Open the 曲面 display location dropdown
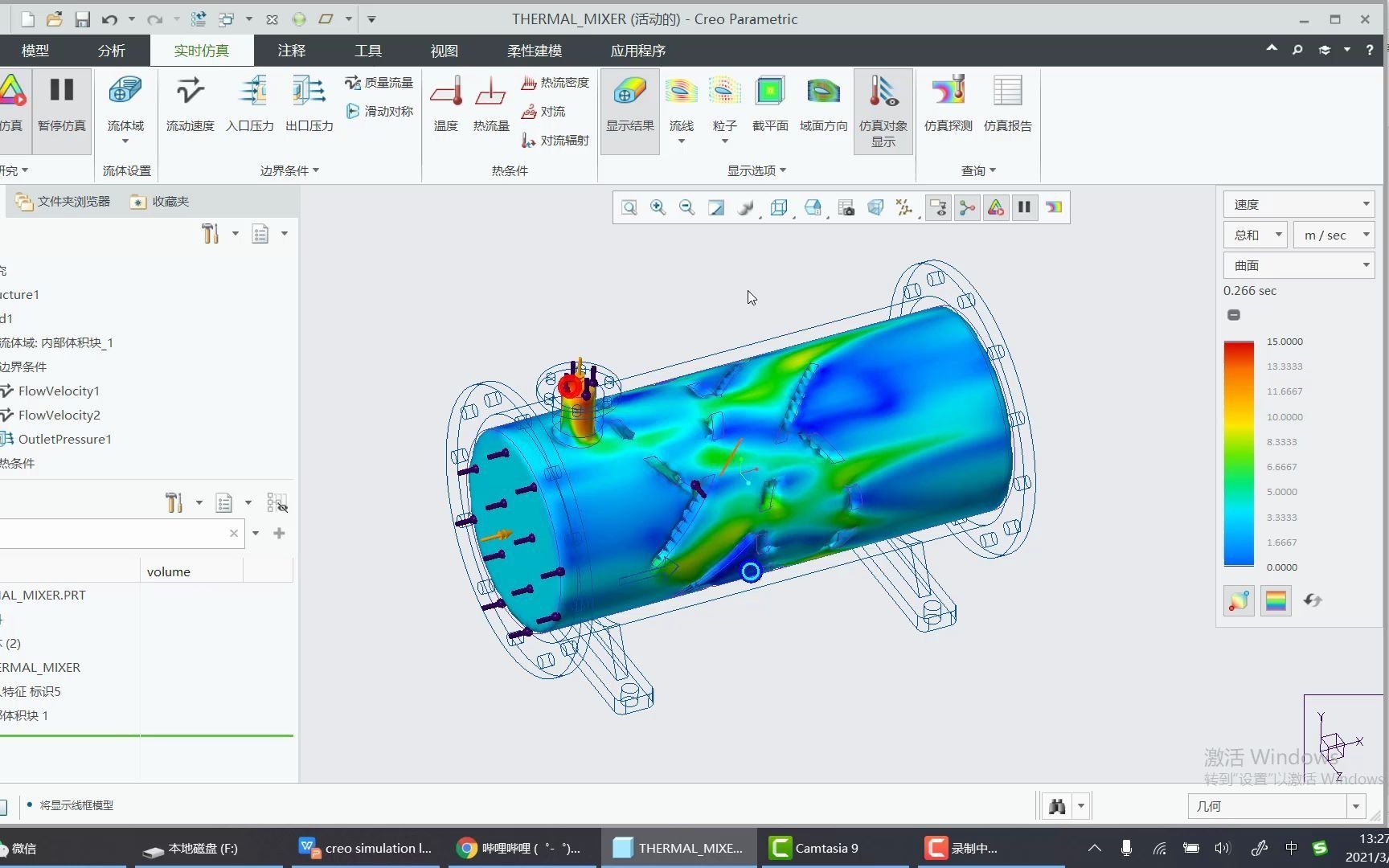Screen dimensions: 1389x868 coord(1299,265)
